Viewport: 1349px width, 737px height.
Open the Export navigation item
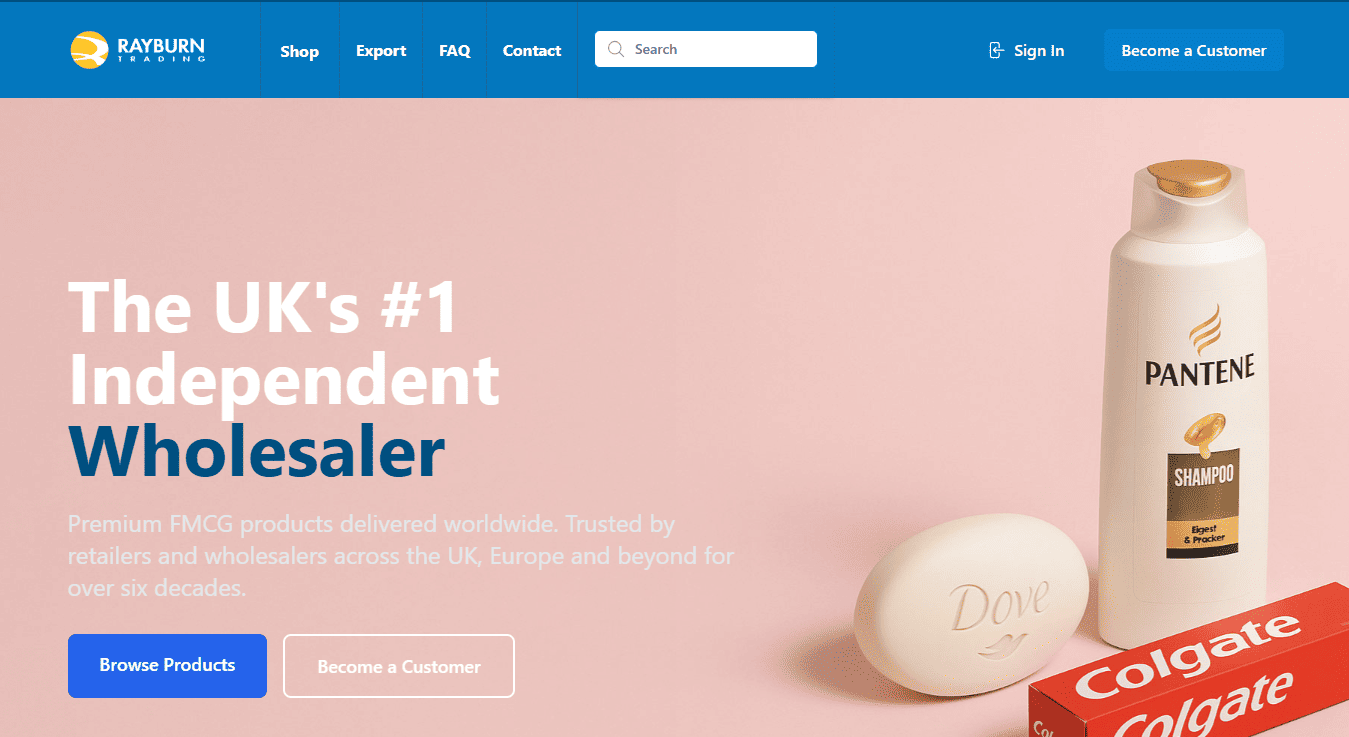point(381,51)
